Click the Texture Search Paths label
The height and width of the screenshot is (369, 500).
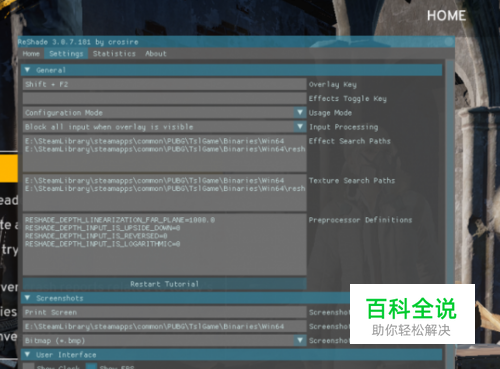pyautogui.click(x=352, y=180)
